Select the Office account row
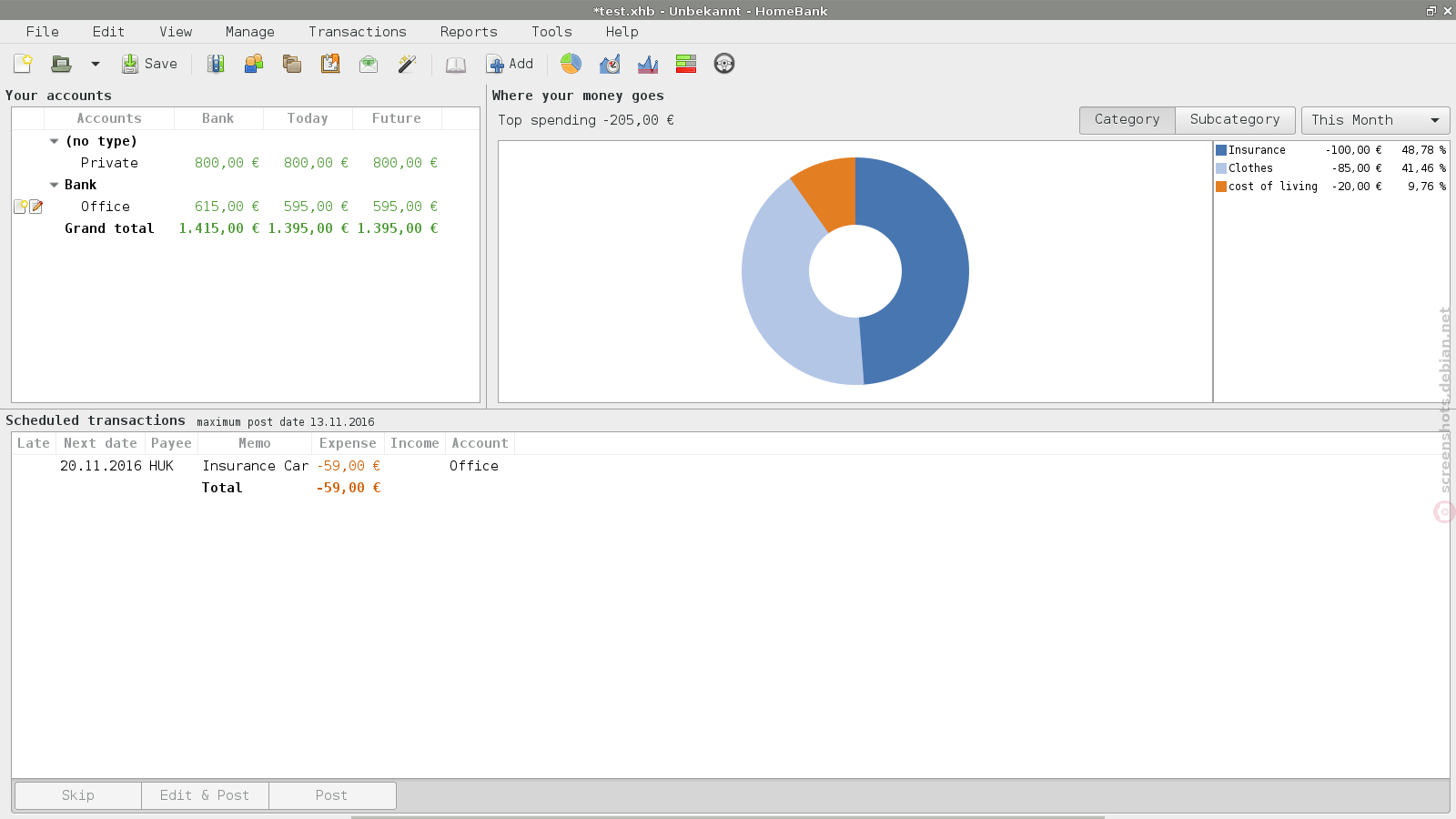This screenshot has height=819, width=1456. 246,207
